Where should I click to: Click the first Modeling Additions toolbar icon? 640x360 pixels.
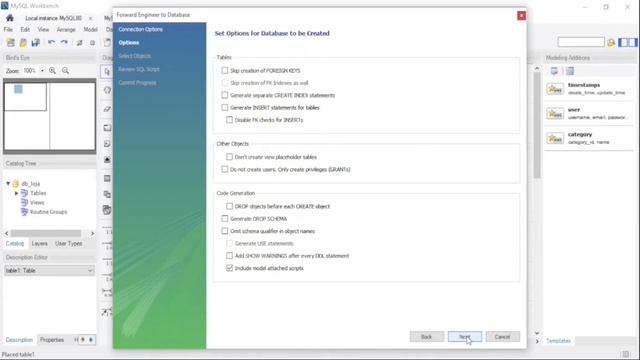click(x=554, y=71)
